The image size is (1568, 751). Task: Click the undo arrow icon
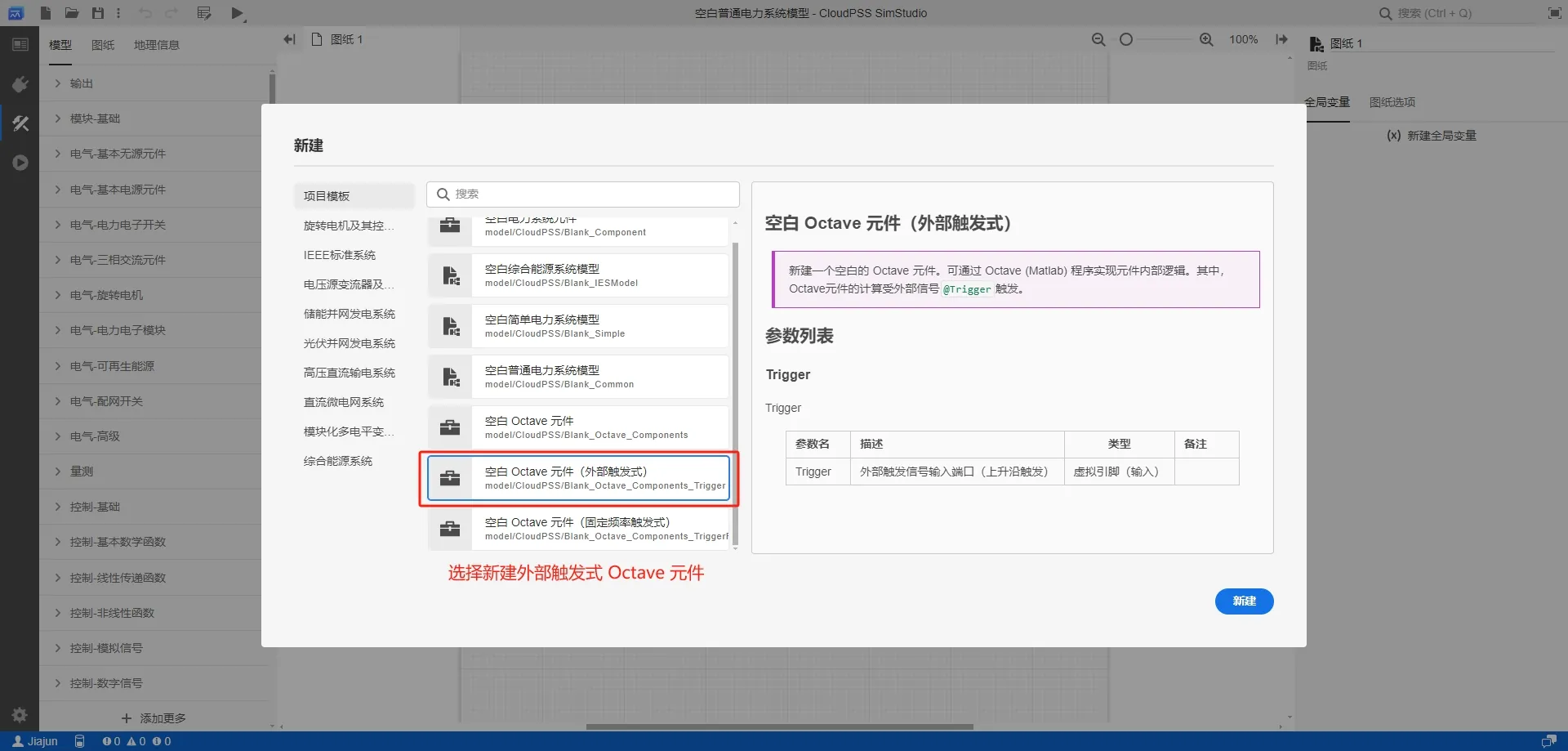click(146, 12)
